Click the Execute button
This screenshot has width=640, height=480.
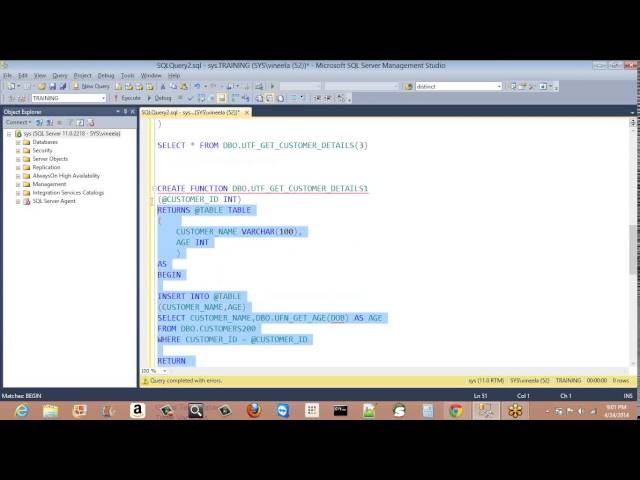pos(127,98)
